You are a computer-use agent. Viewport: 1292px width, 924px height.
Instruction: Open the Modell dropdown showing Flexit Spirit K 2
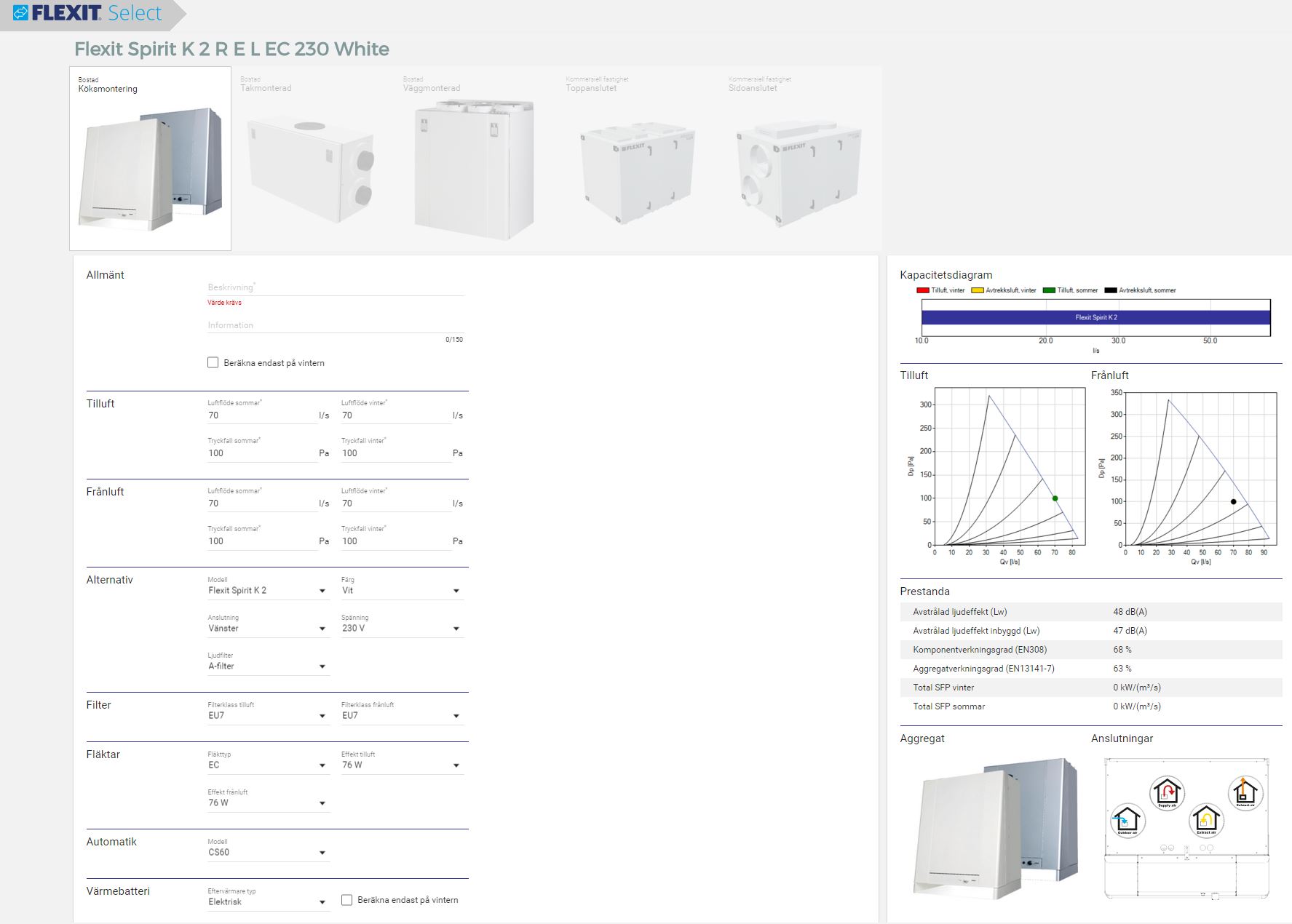(x=268, y=591)
